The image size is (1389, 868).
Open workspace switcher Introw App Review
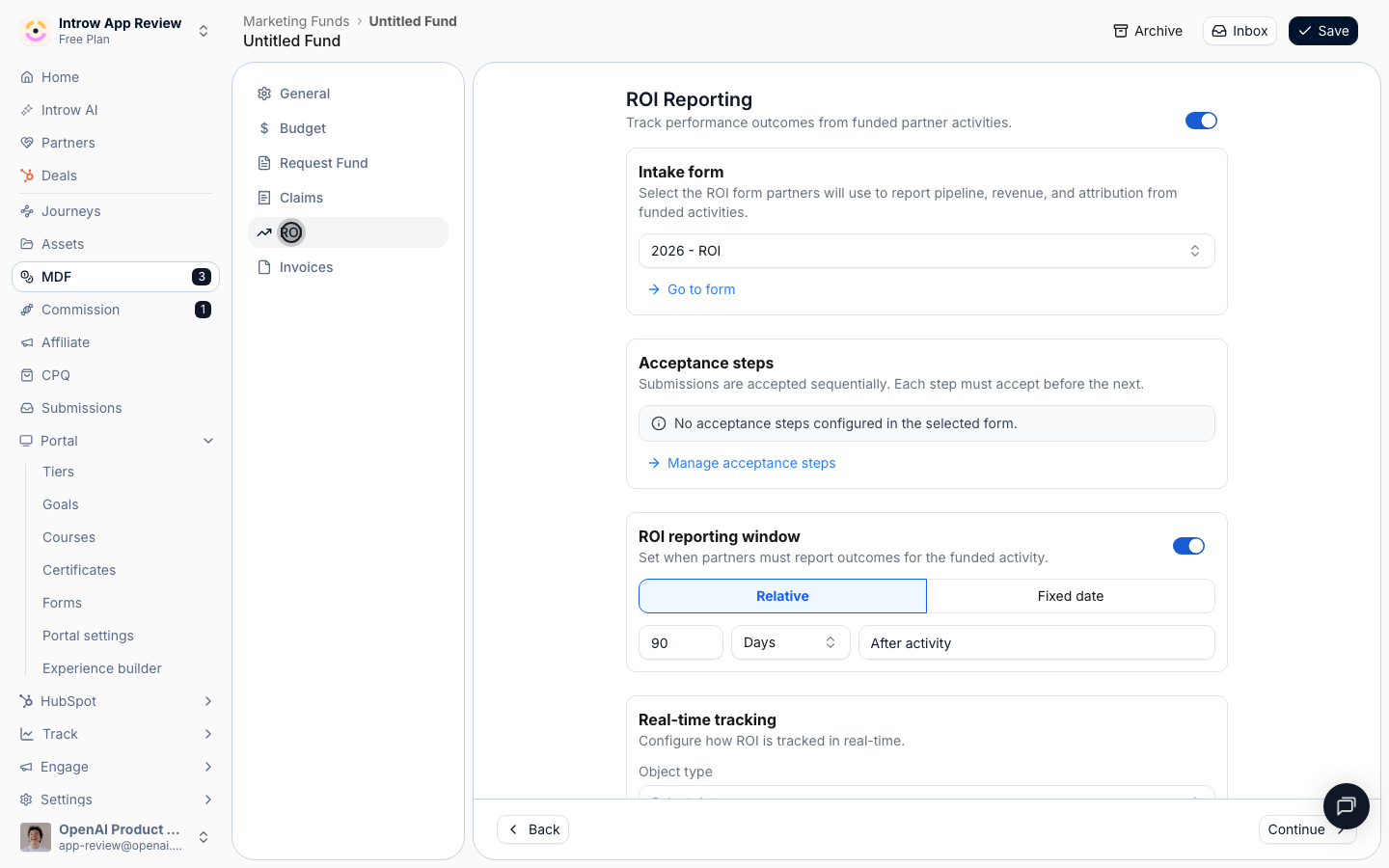(116, 31)
